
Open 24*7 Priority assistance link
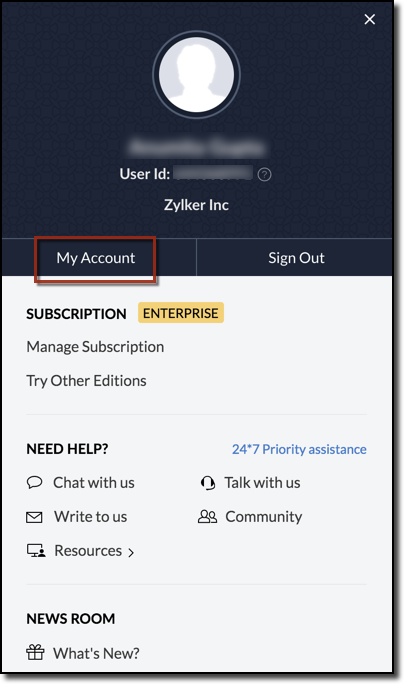tap(299, 449)
